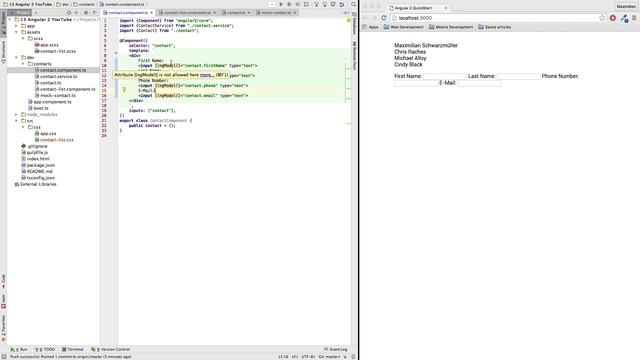Click the Undo arrow icon in IDE toolbar
Viewport: 640px width, 360px height.
[342, 4]
